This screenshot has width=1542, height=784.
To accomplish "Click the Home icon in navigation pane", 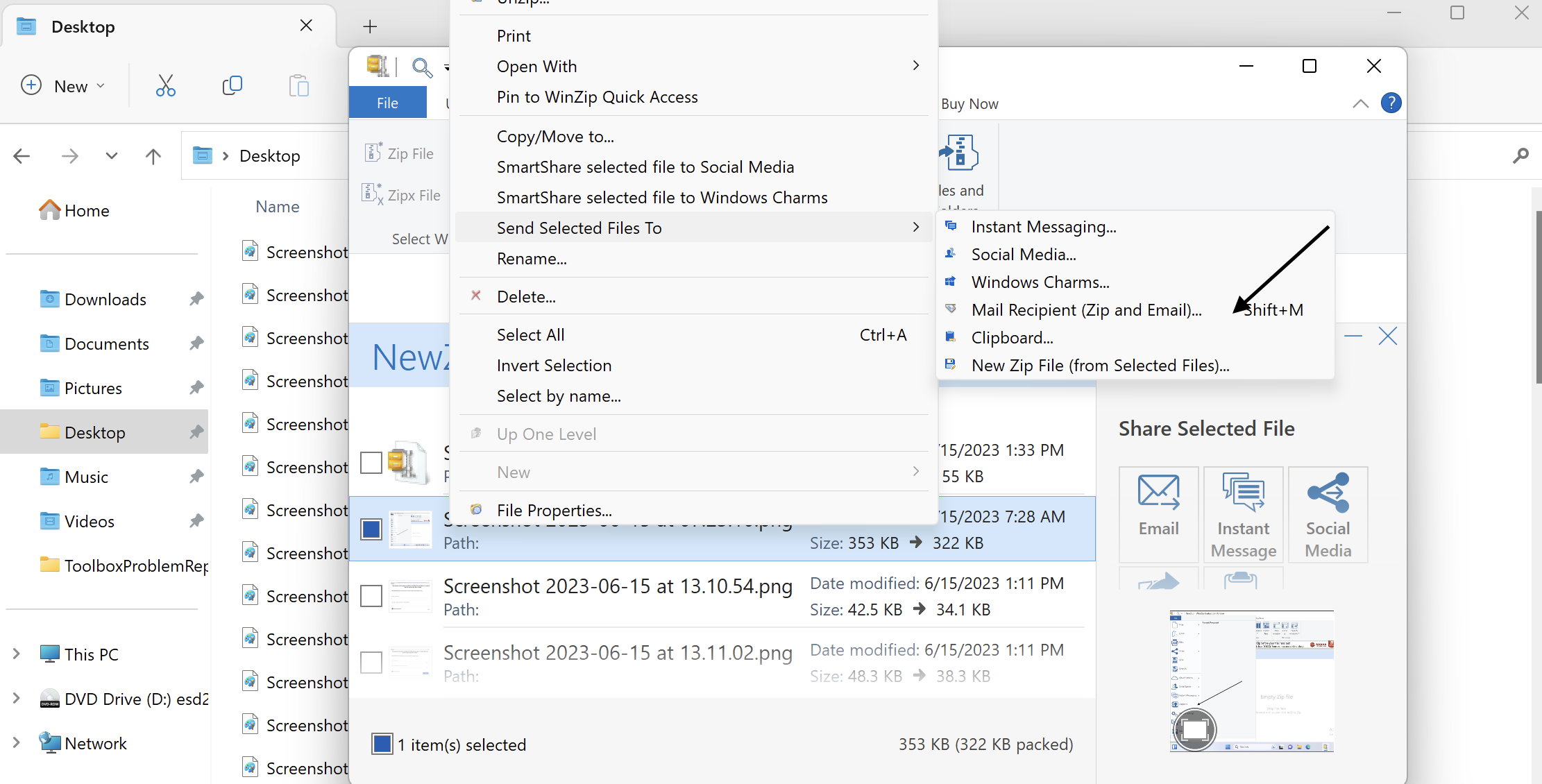I will point(49,210).
